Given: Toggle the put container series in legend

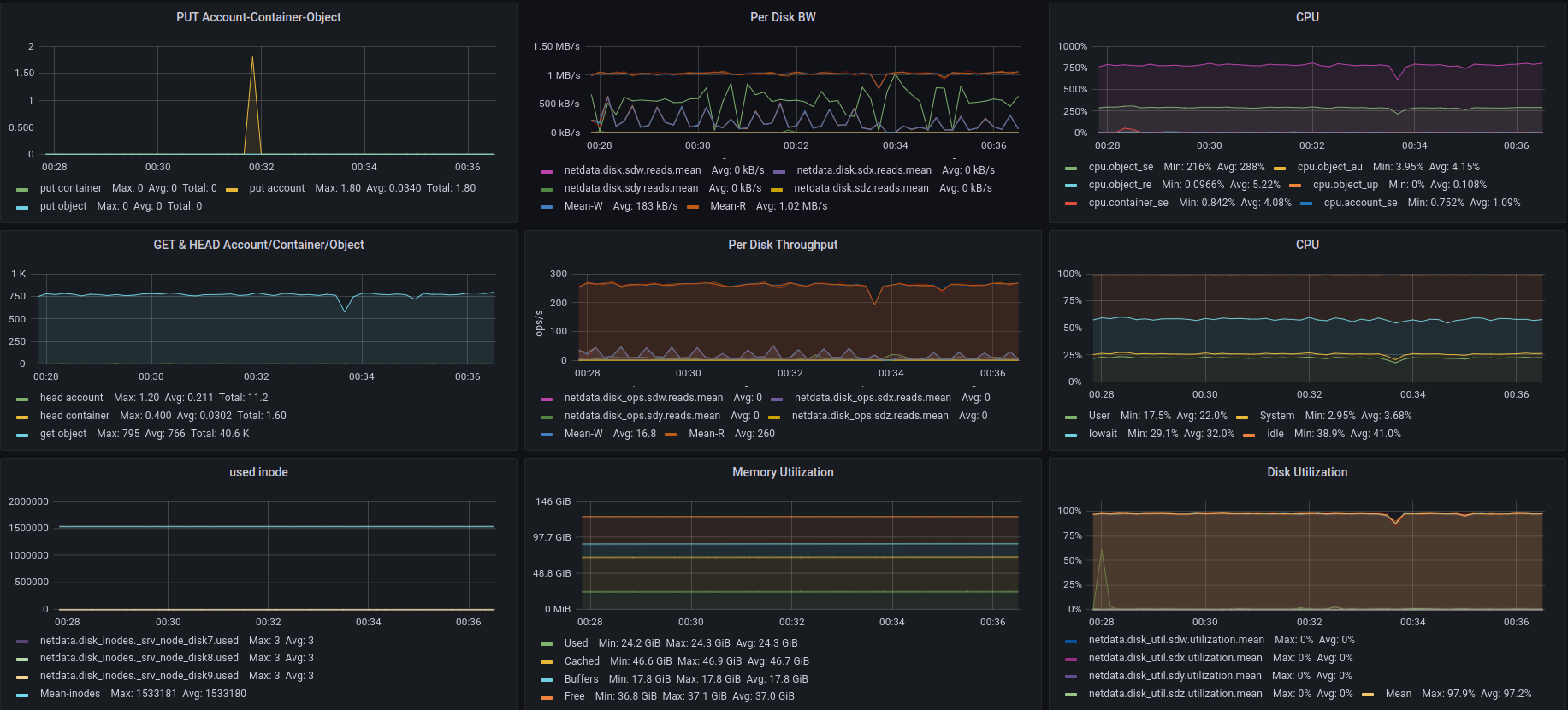Looking at the screenshot, I should point(70,188).
